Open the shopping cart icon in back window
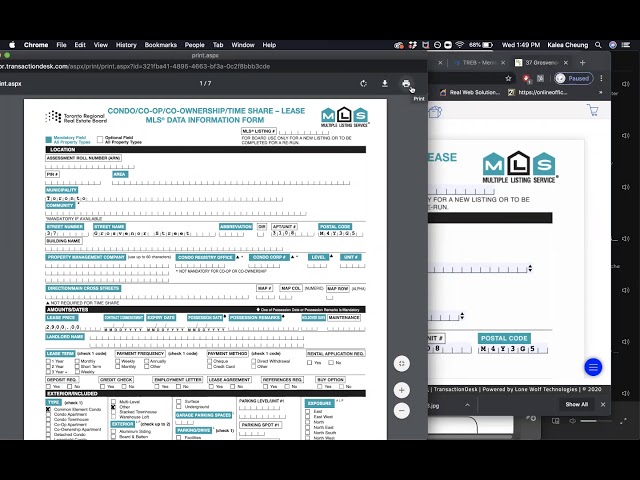 point(593,110)
